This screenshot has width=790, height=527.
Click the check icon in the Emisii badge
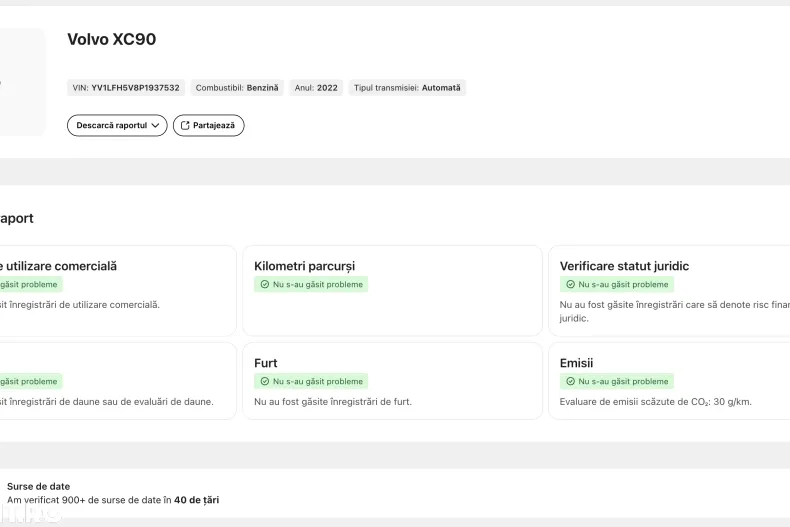click(570, 382)
